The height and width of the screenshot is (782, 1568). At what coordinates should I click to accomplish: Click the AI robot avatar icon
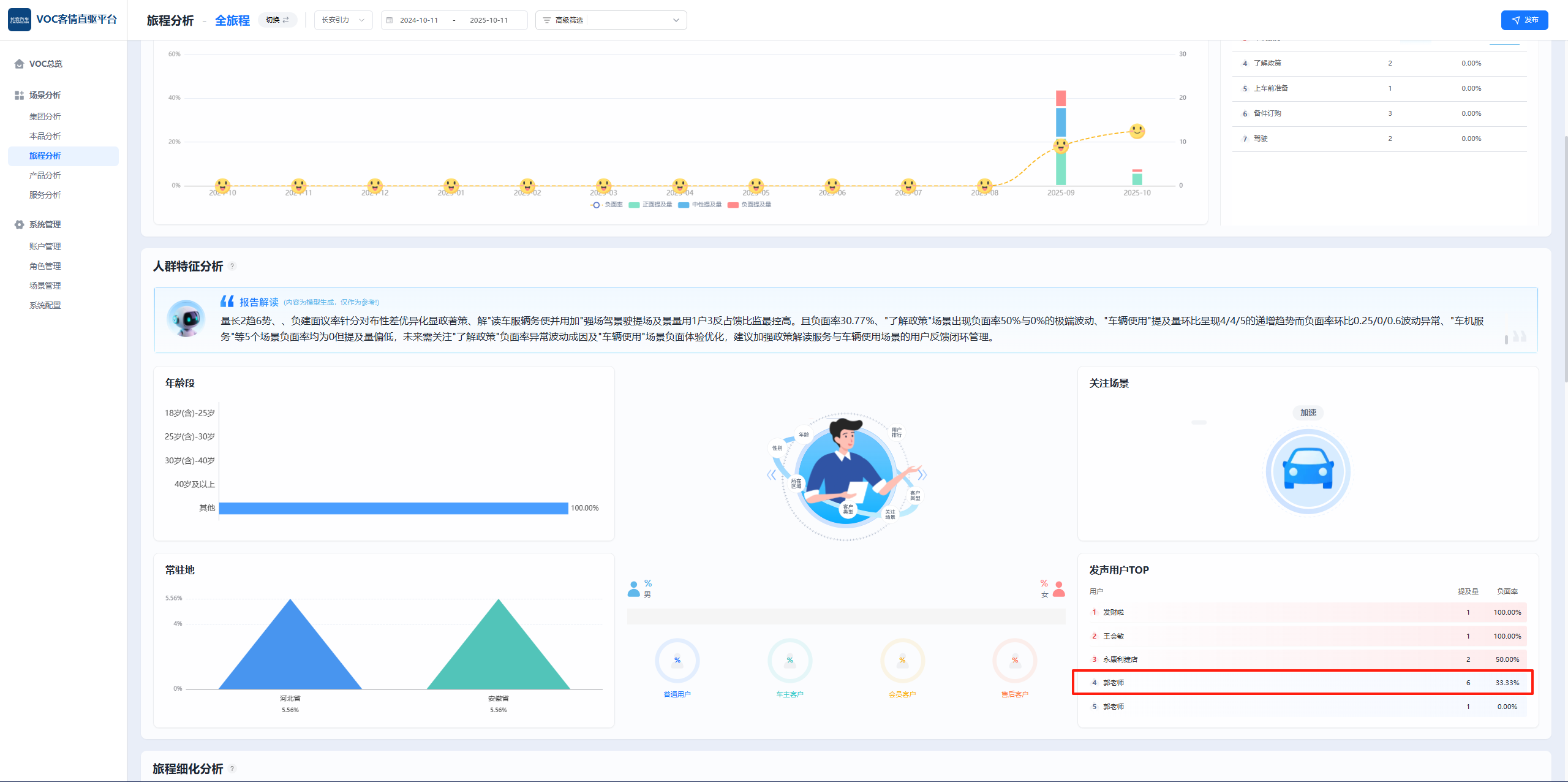186,319
